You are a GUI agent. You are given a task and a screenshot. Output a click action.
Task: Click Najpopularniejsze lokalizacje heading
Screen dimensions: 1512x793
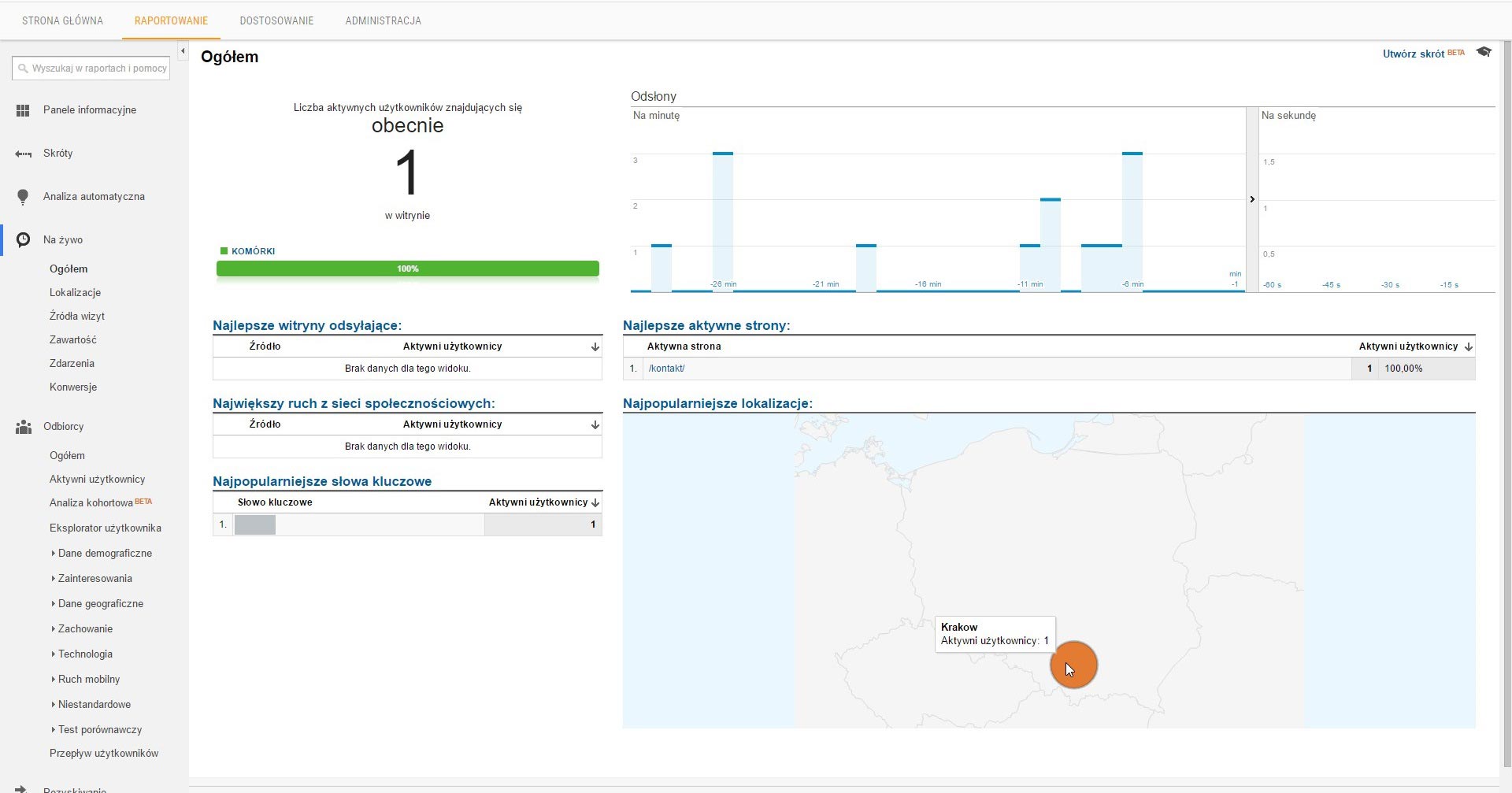pyautogui.click(x=717, y=403)
